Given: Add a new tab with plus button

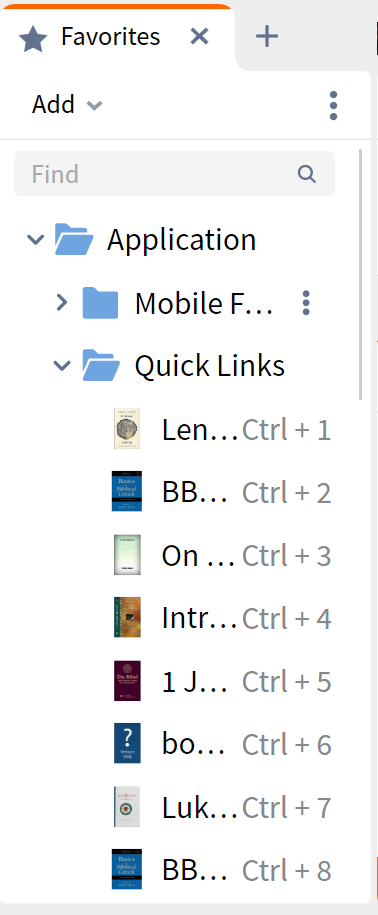Looking at the screenshot, I should (267, 37).
